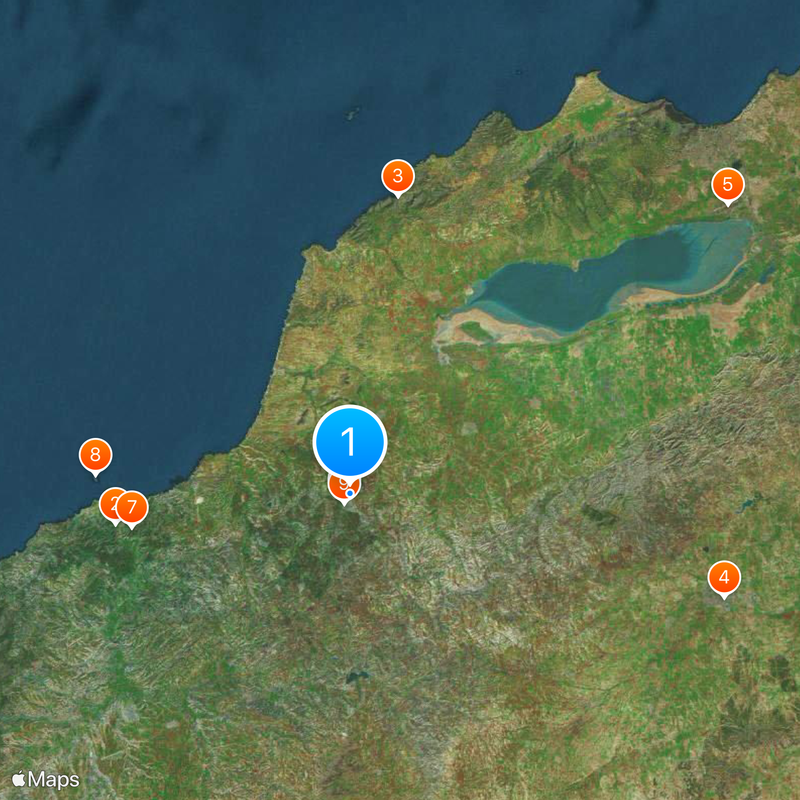
Task: Select the tiny island off north coast
Action: (x=350, y=115)
